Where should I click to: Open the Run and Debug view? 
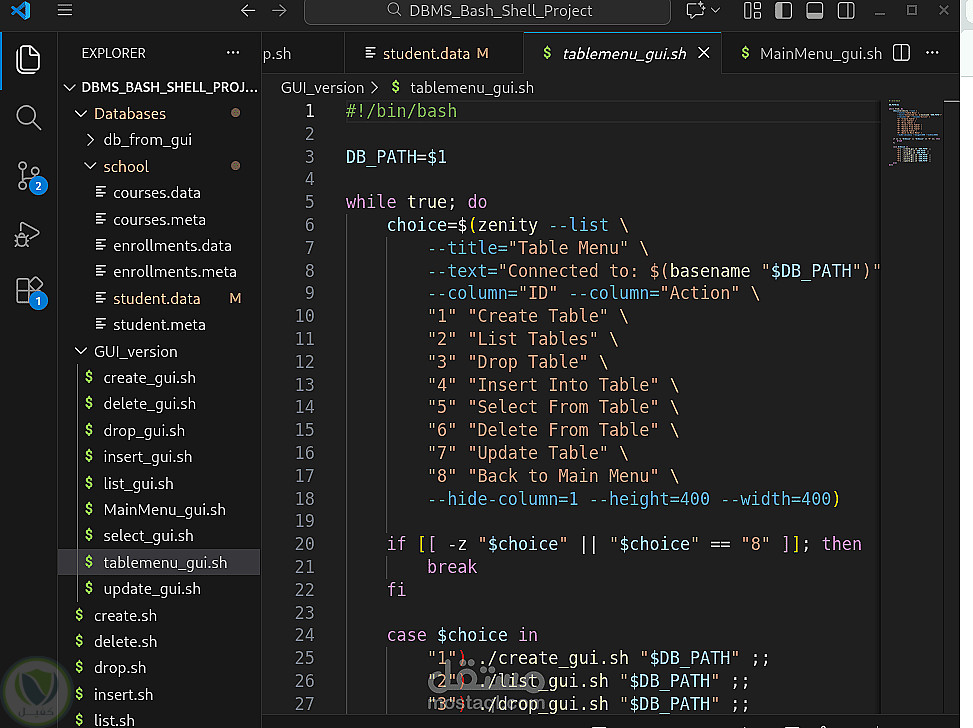click(28, 234)
